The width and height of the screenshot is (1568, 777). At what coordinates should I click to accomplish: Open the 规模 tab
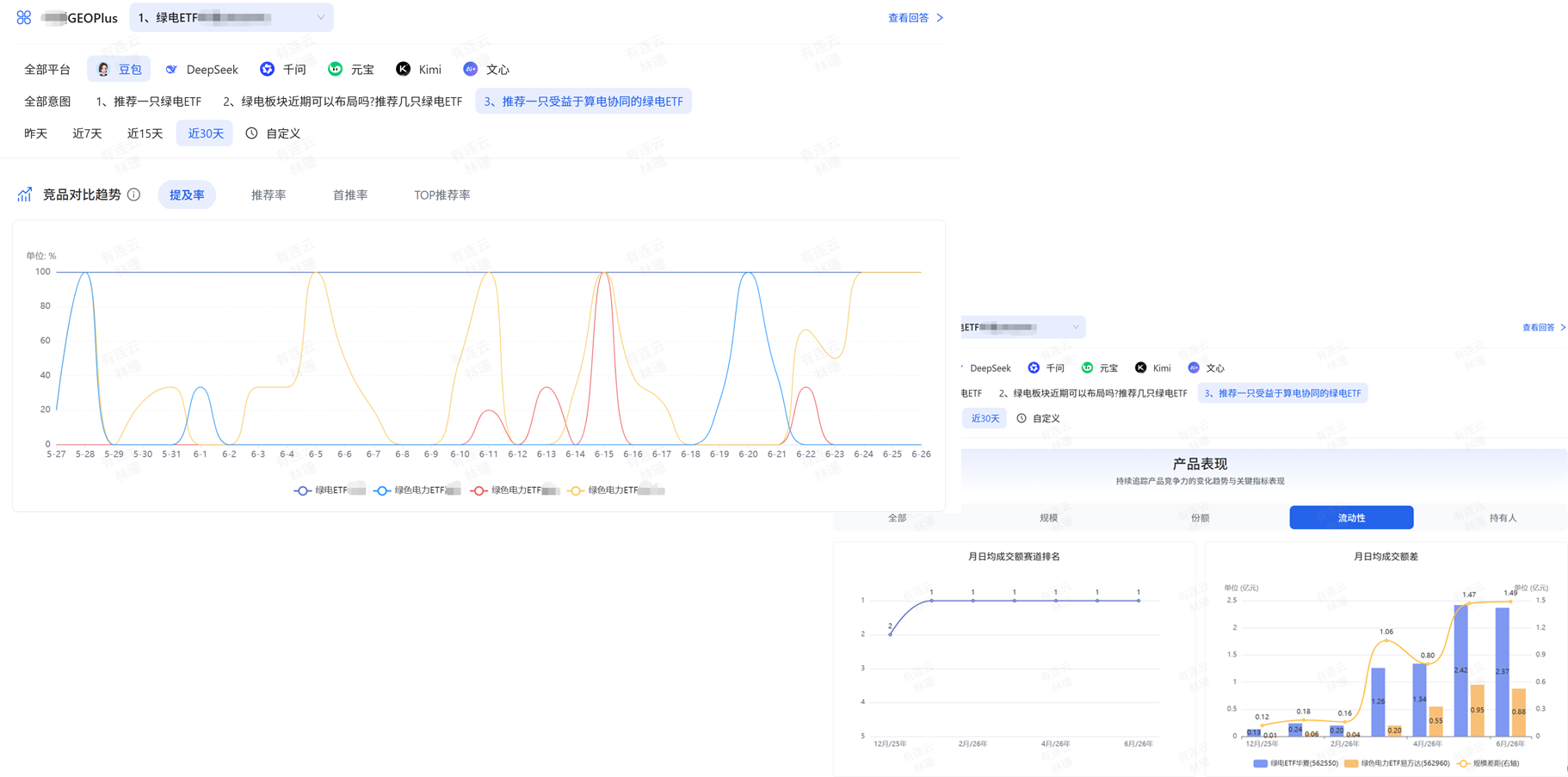tap(1048, 518)
